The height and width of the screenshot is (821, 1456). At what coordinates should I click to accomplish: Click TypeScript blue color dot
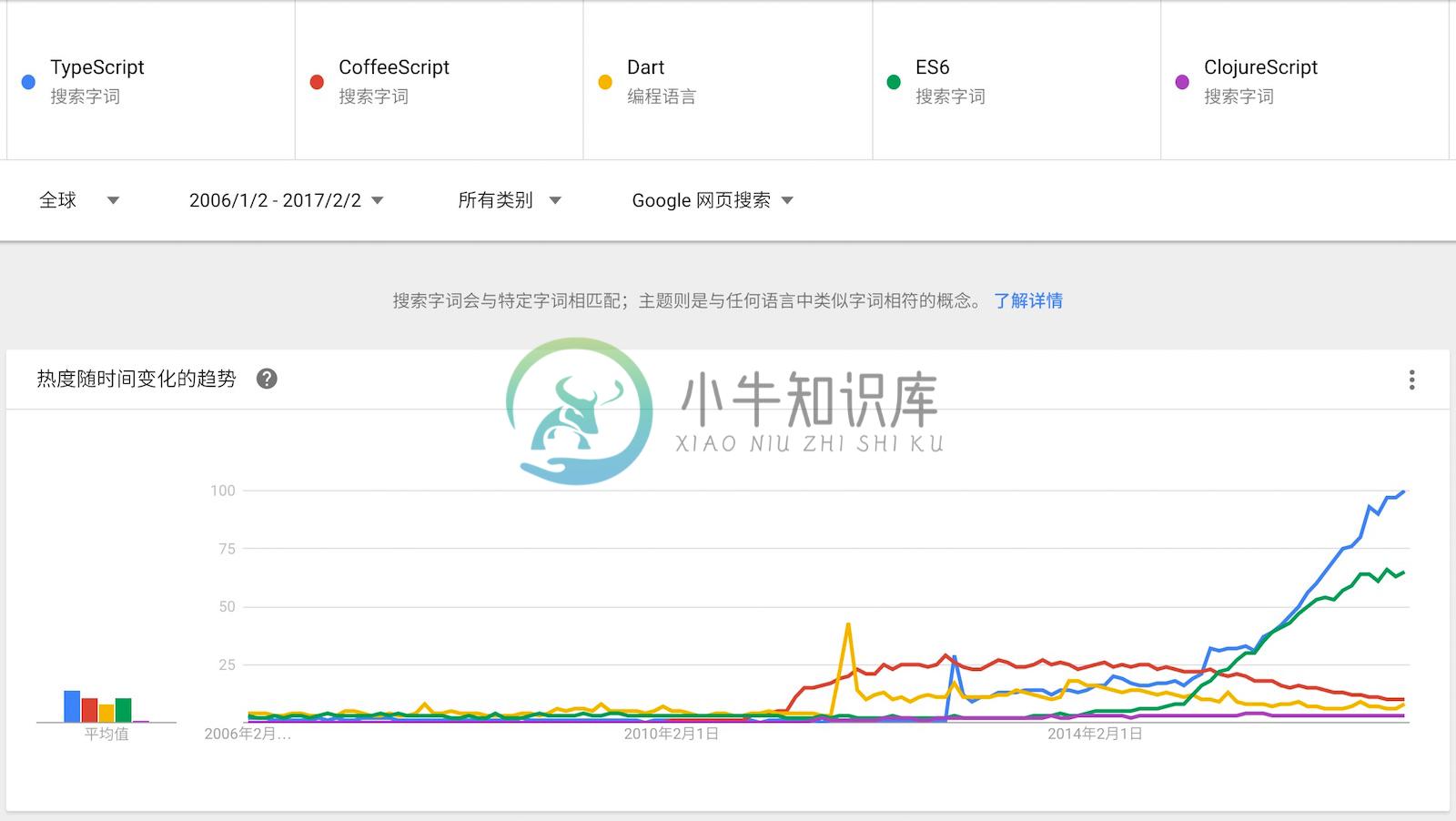point(28,82)
